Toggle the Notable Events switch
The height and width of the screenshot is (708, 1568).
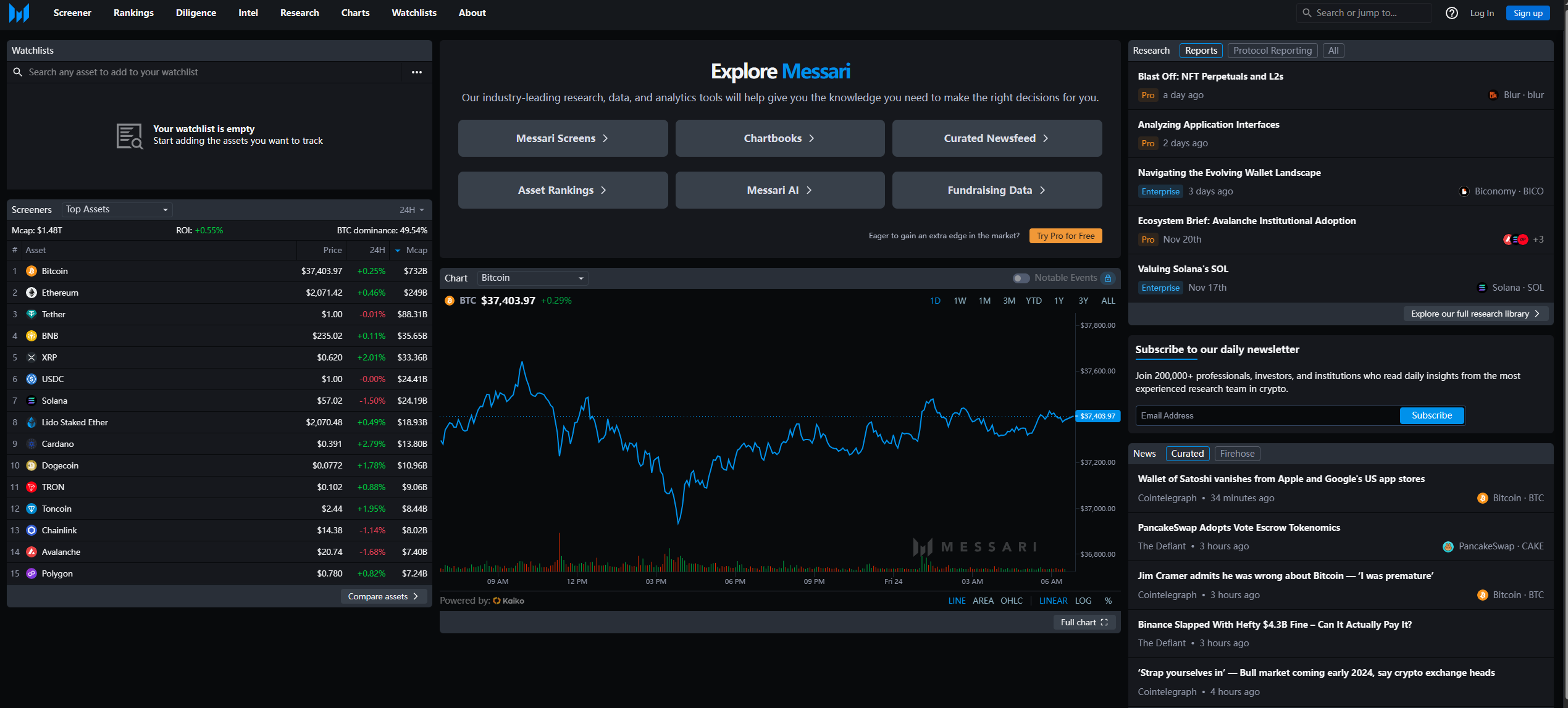pyautogui.click(x=1021, y=278)
